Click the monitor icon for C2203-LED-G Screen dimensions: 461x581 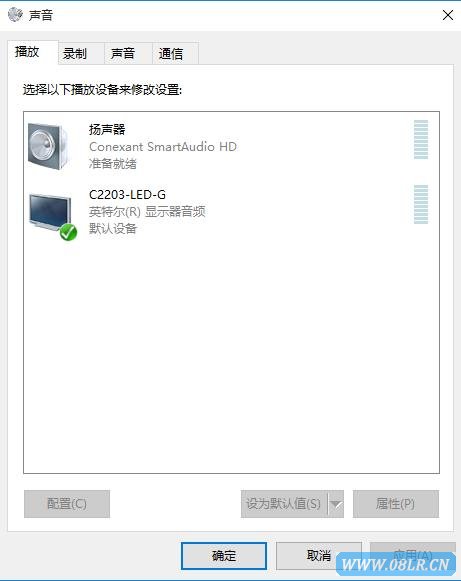50,213
